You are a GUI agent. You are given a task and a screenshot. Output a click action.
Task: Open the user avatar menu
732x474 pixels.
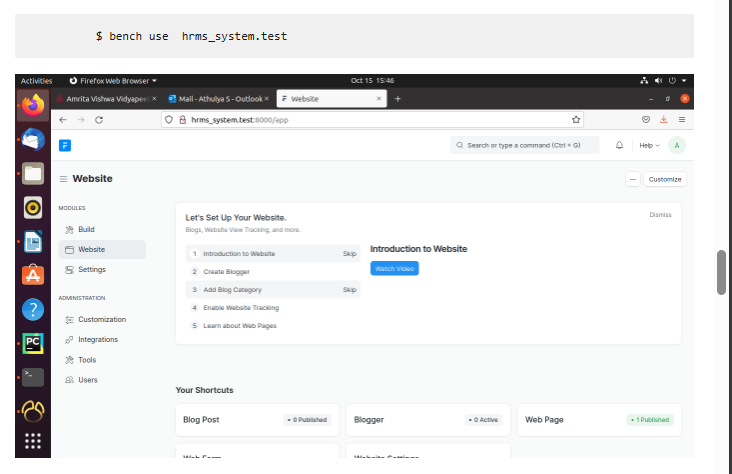677,145
